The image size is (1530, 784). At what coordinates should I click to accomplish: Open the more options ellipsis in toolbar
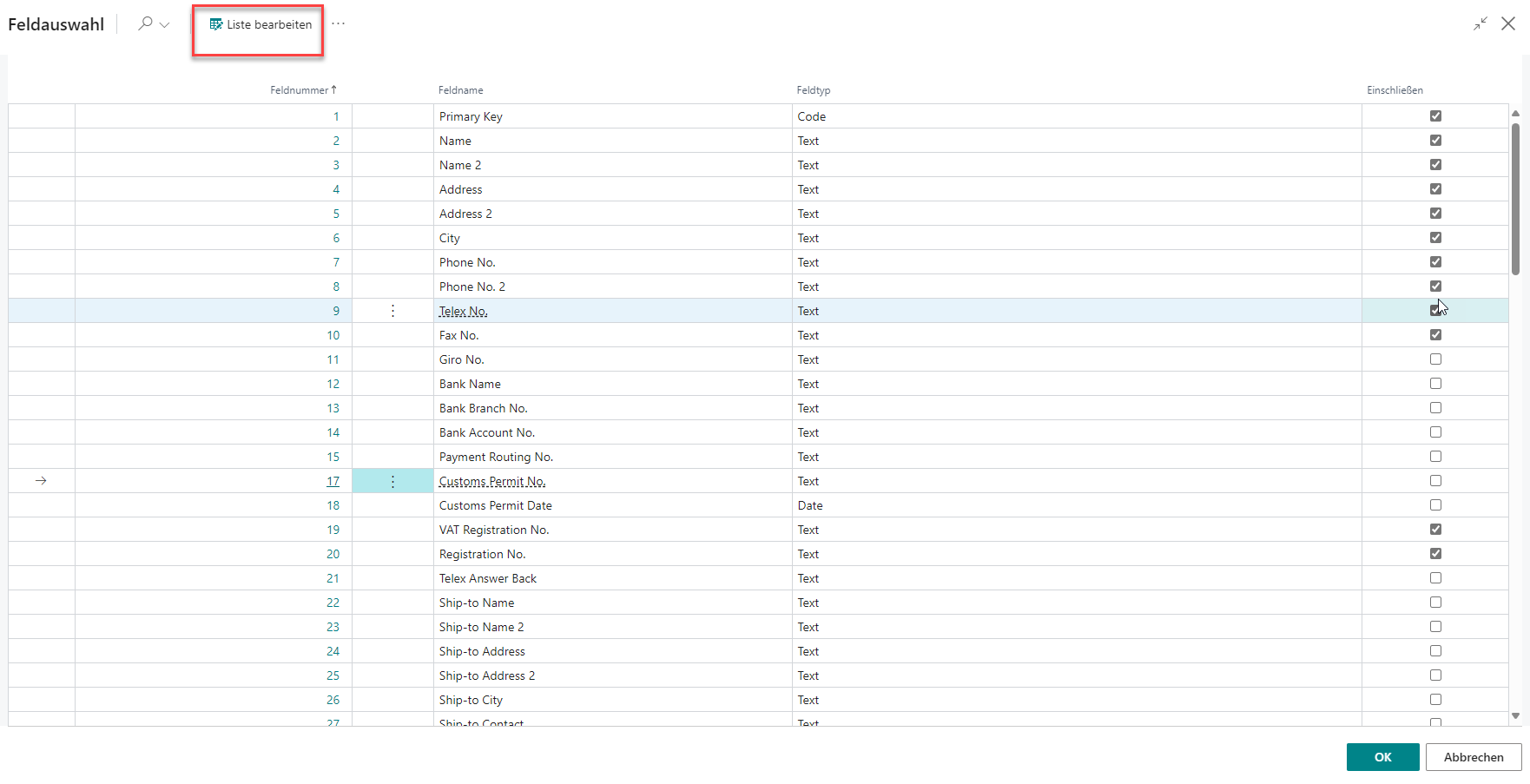(x=338, y=23)
